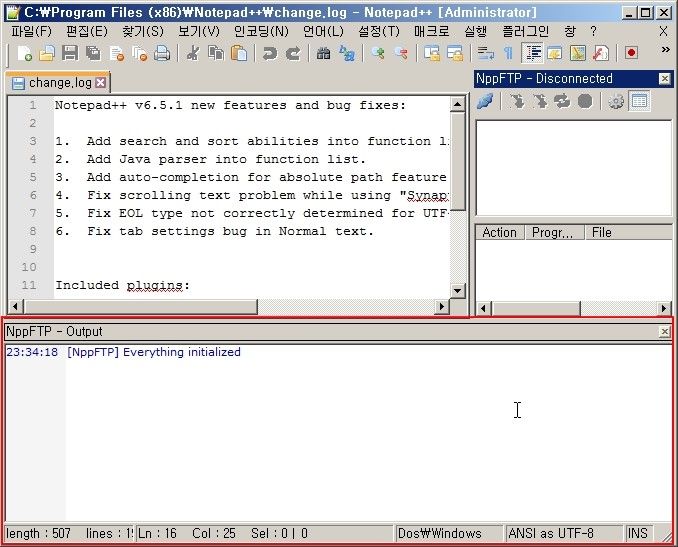Viewport: 678px width, 547px height.
Task: Open the 실행 menu
Action: click(476, 31)
